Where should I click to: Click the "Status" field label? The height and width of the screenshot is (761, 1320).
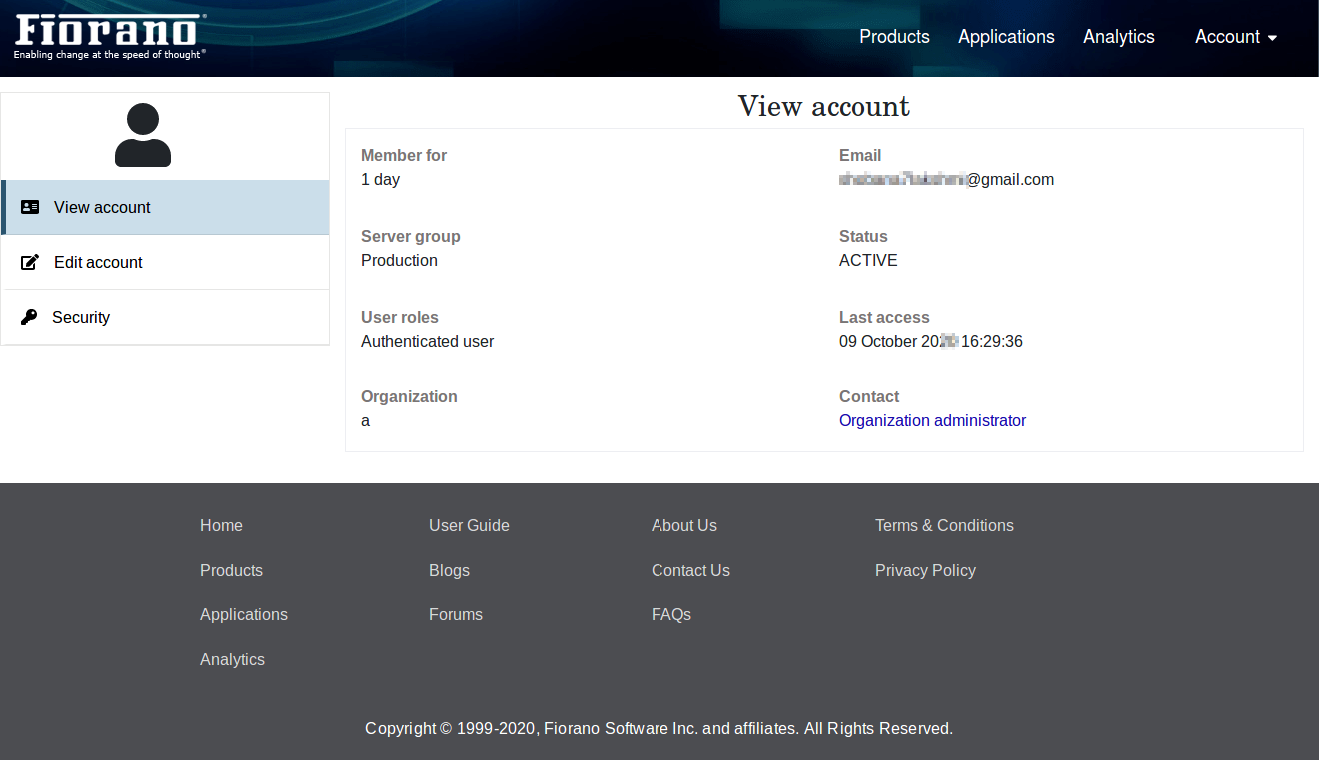coord(863,237)
